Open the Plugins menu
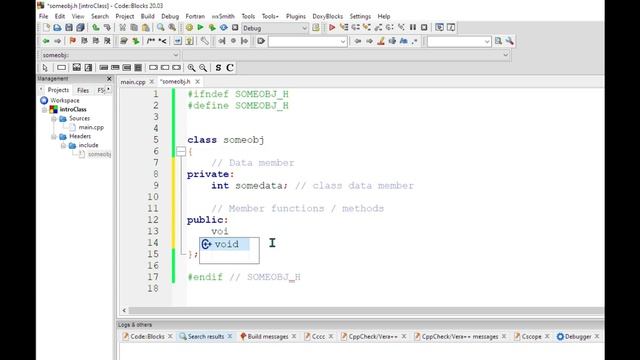640x360 pixels. [296, 16]
